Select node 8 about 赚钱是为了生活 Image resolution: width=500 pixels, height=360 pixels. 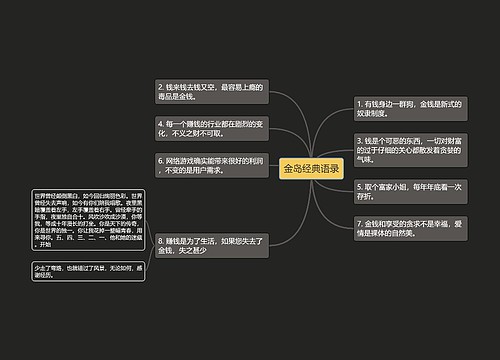point(212,245)
